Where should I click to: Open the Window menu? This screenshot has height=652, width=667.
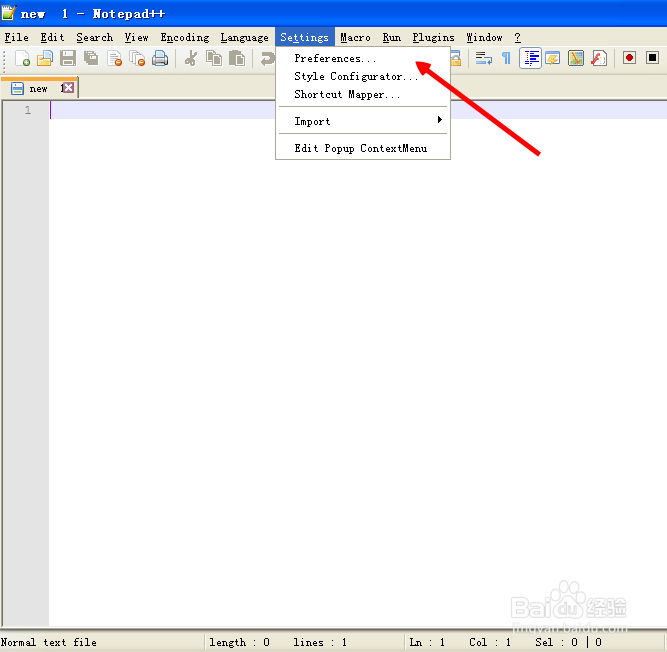coord(484,37)
